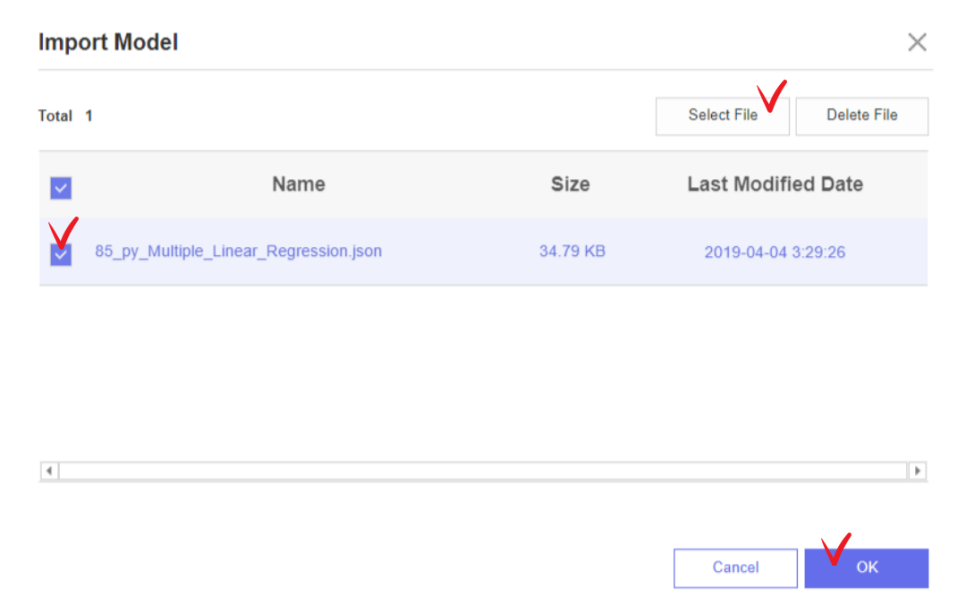The height and width of the screenshot is (606, 966).
Task: Cancel the model import
Action: coord(735,568)
